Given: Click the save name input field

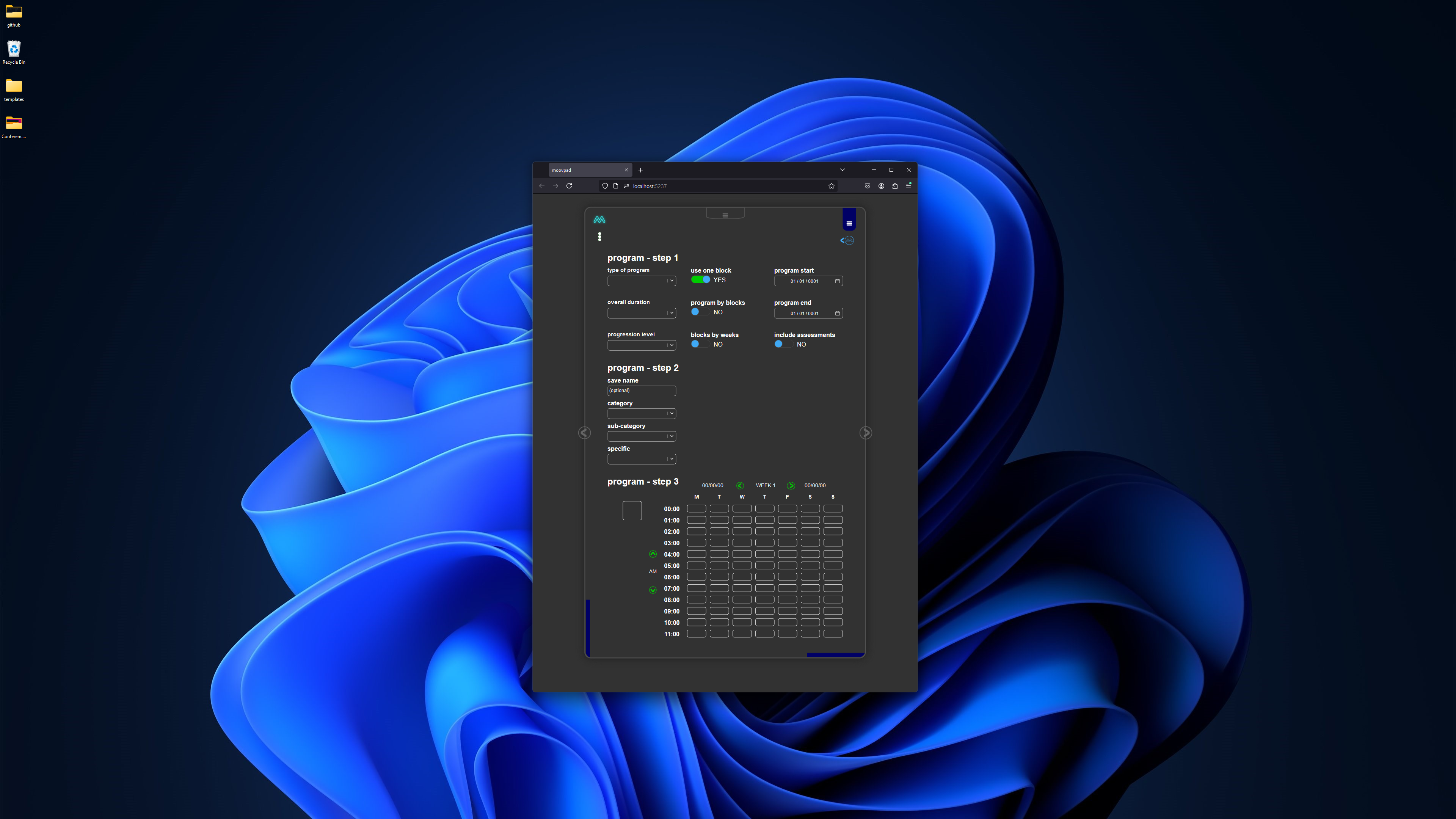Looking at the screenshot, I should (641, 391).
